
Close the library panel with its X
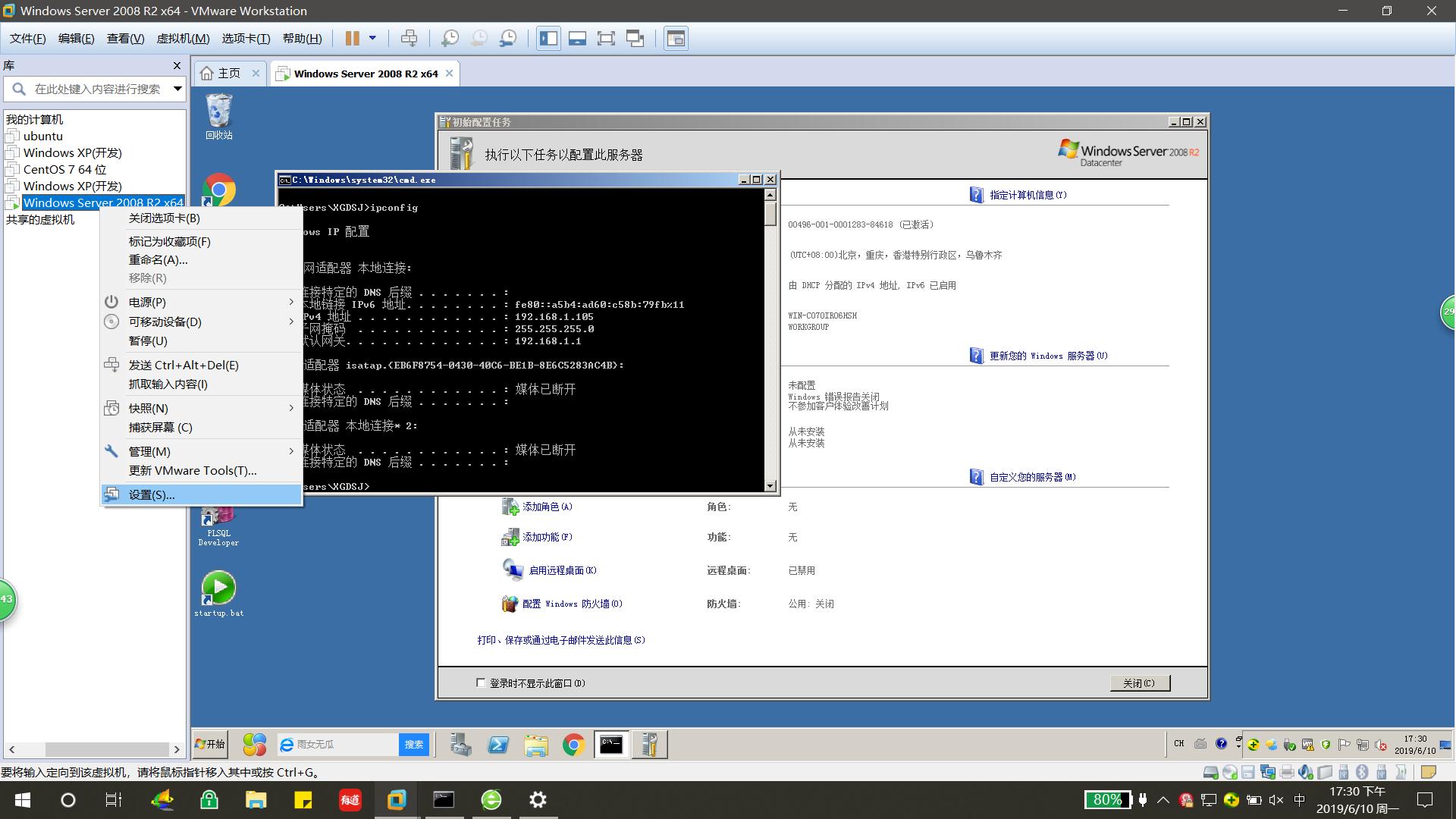pos(177,66)
